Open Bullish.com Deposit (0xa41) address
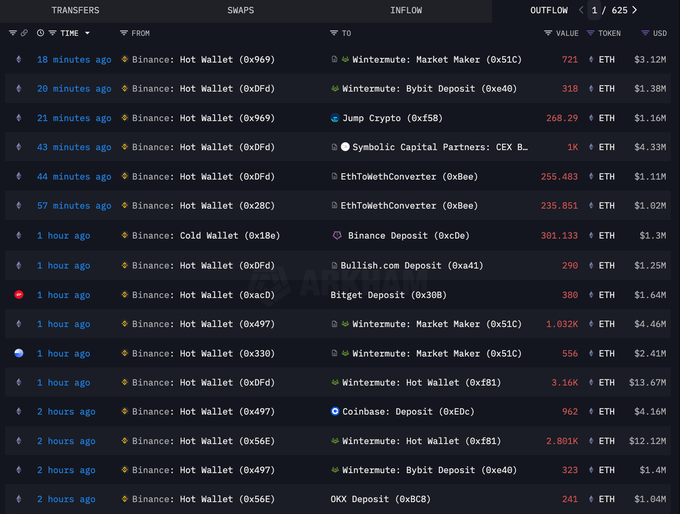This screenshot has height=514, width=680. coord(412,265)
